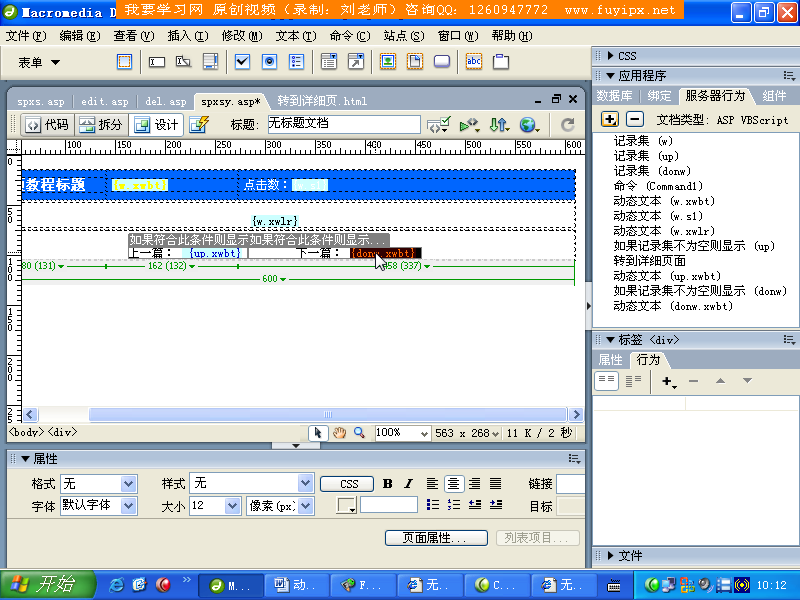Screen dimensions: 800x600
Task: Toggle Bold formatting
Action: point(388,484)
